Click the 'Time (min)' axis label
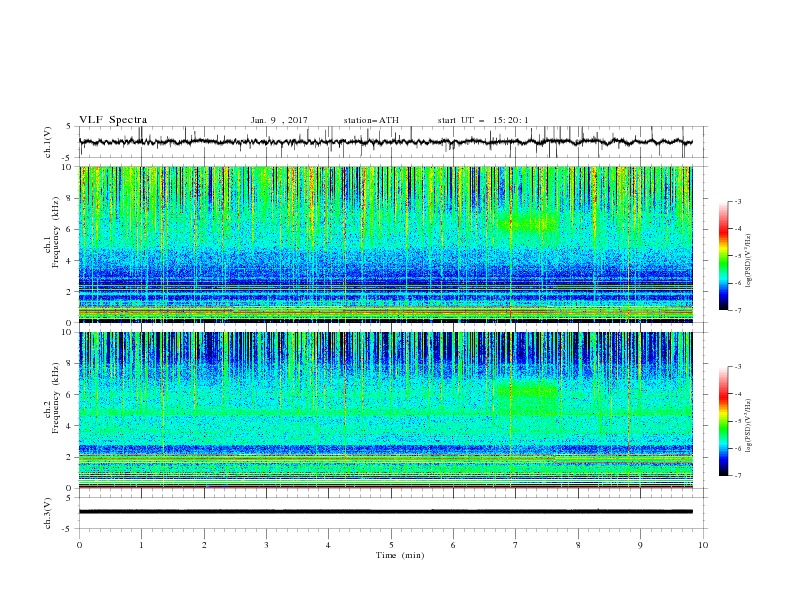 click(400, 555)
